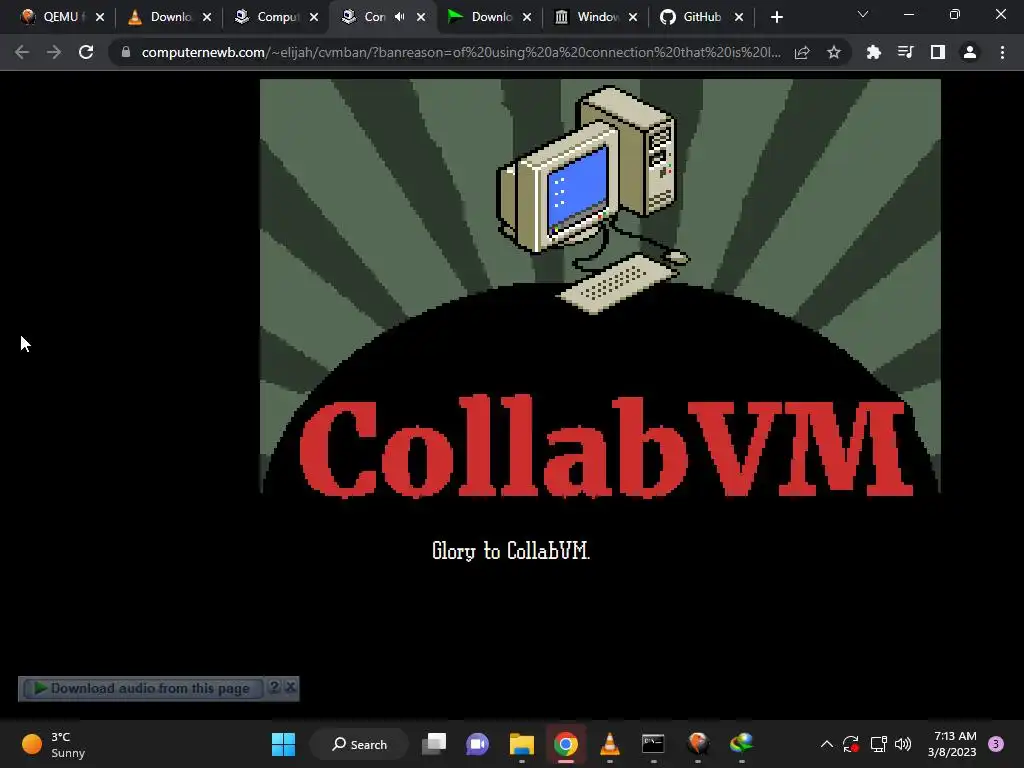The height and width of the screenshot is (768, 1024).
Task: Close the GitHub tab
Action: [739, 18]
